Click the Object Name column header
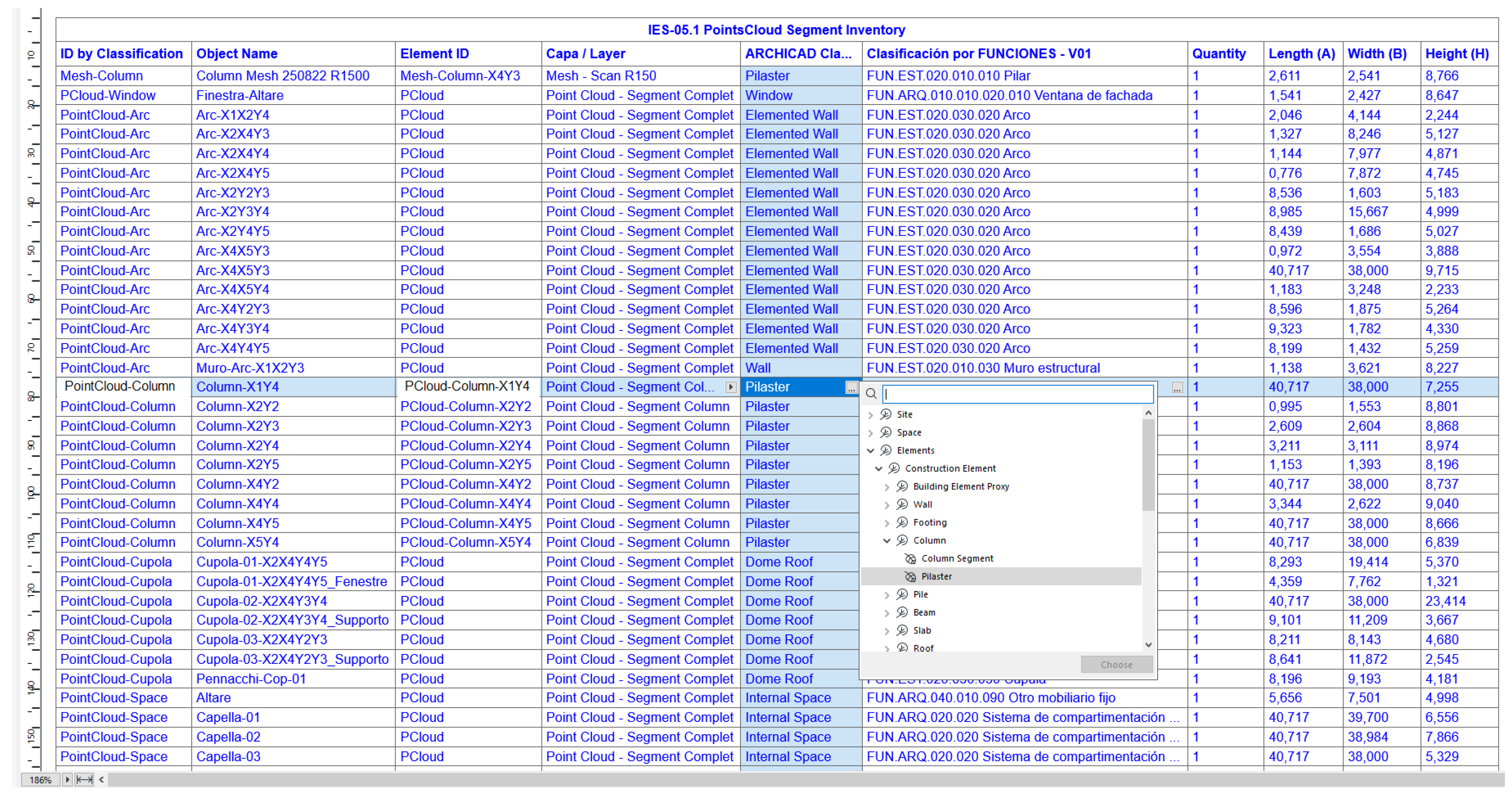This screenshot has height=797, width=1512. (236, 54)
